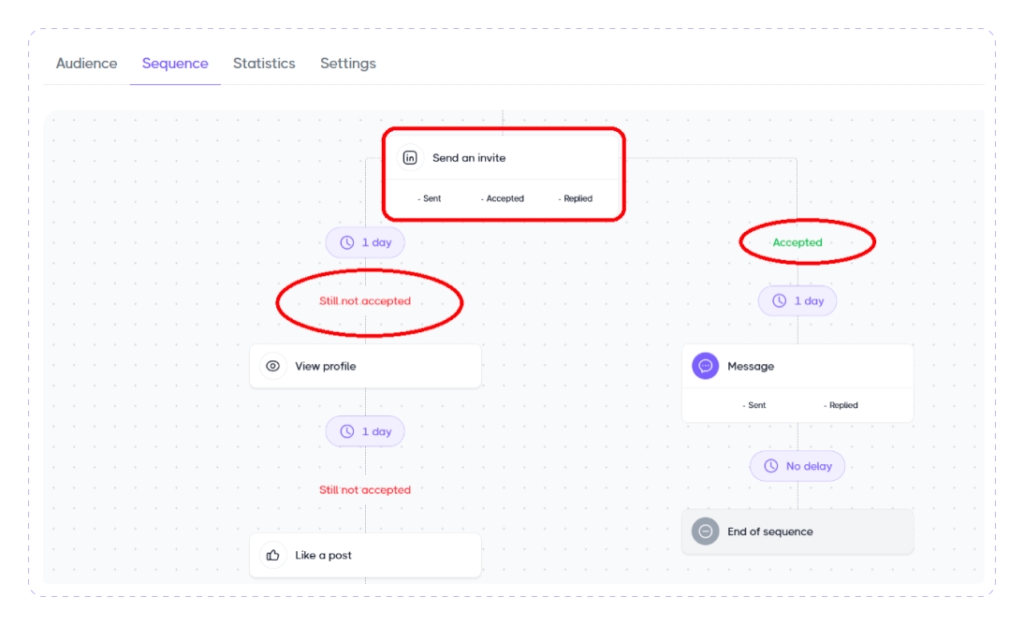Click the LinkedIn icon on Send an invite

412,157
